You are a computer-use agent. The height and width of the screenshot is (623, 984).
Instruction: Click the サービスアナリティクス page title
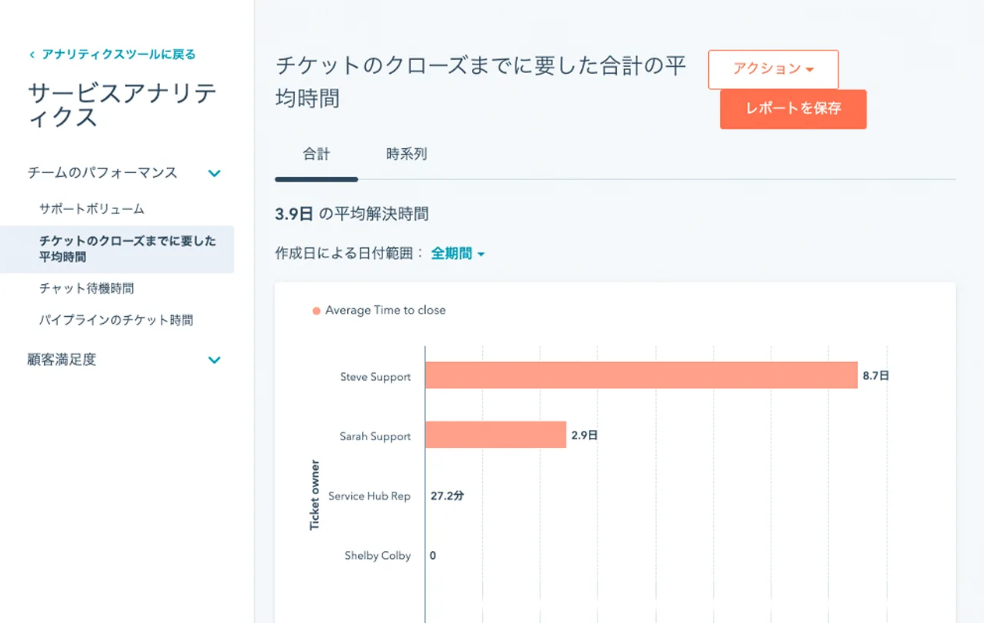(122, 105)
